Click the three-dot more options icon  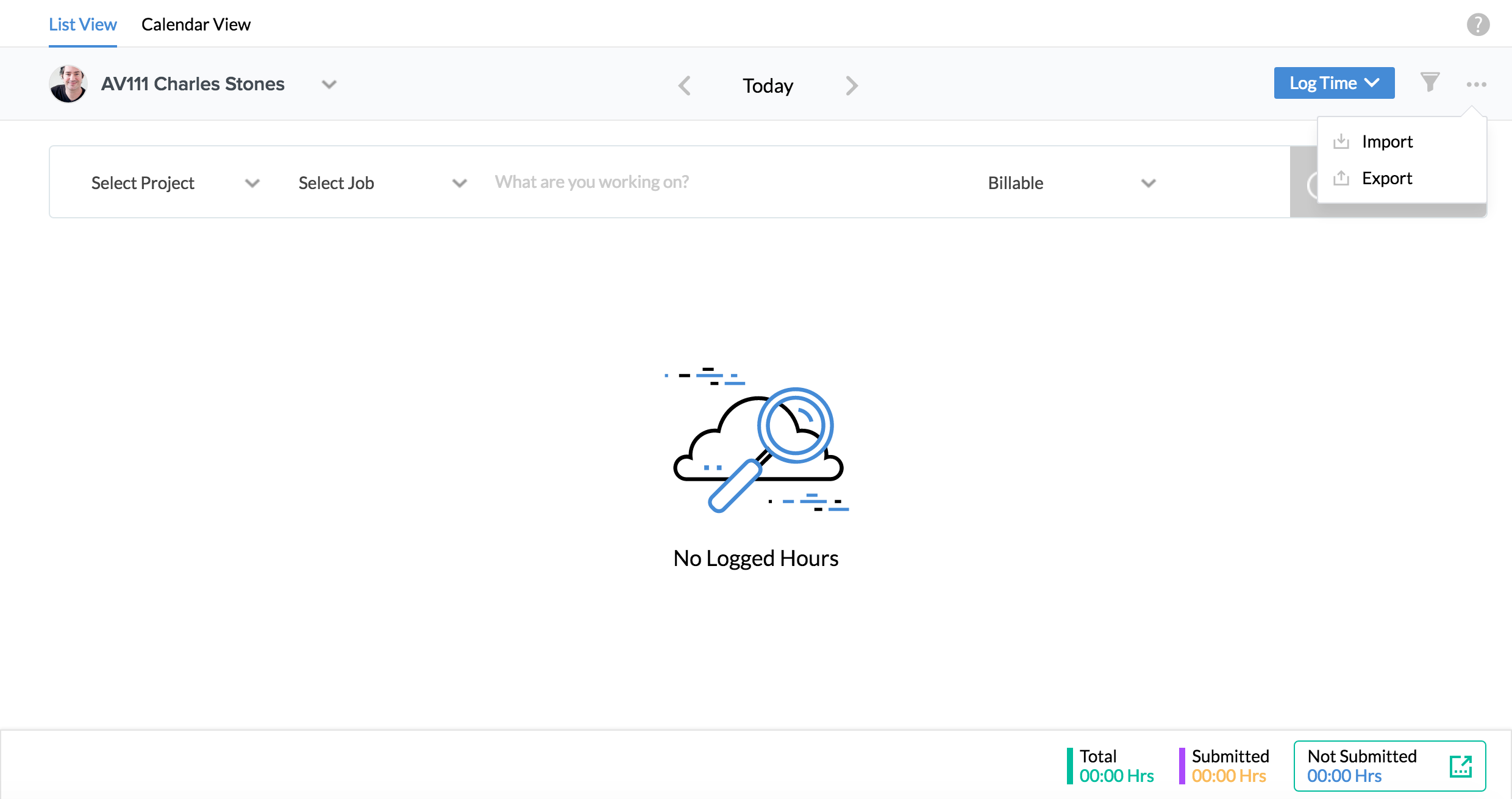[x=1476, y=84]
